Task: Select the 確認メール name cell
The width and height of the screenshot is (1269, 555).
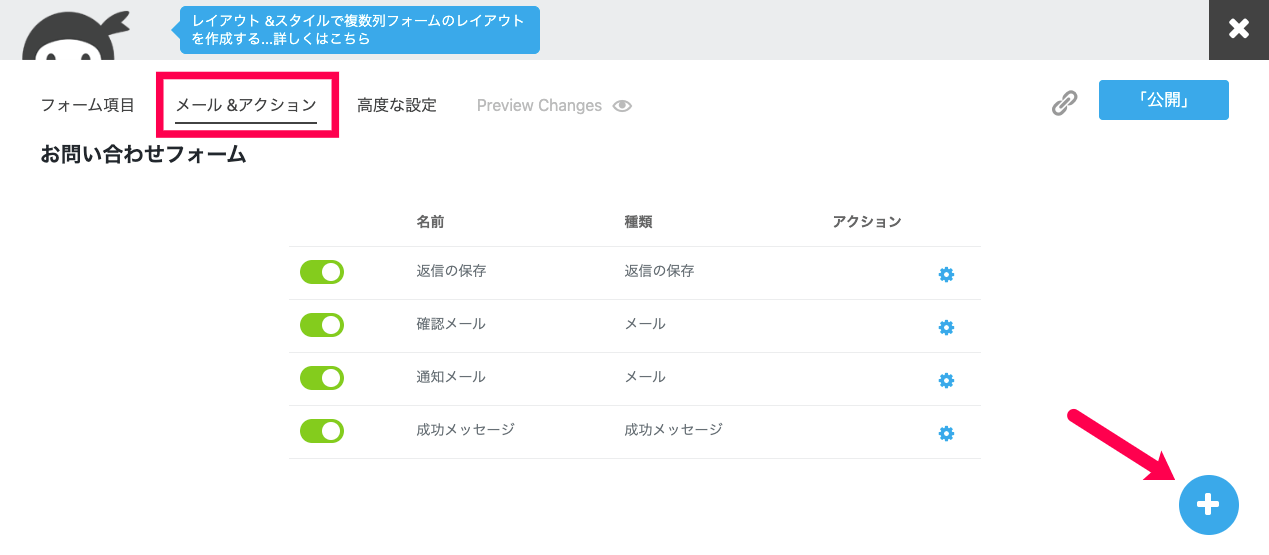Action: tap(452, 324)
